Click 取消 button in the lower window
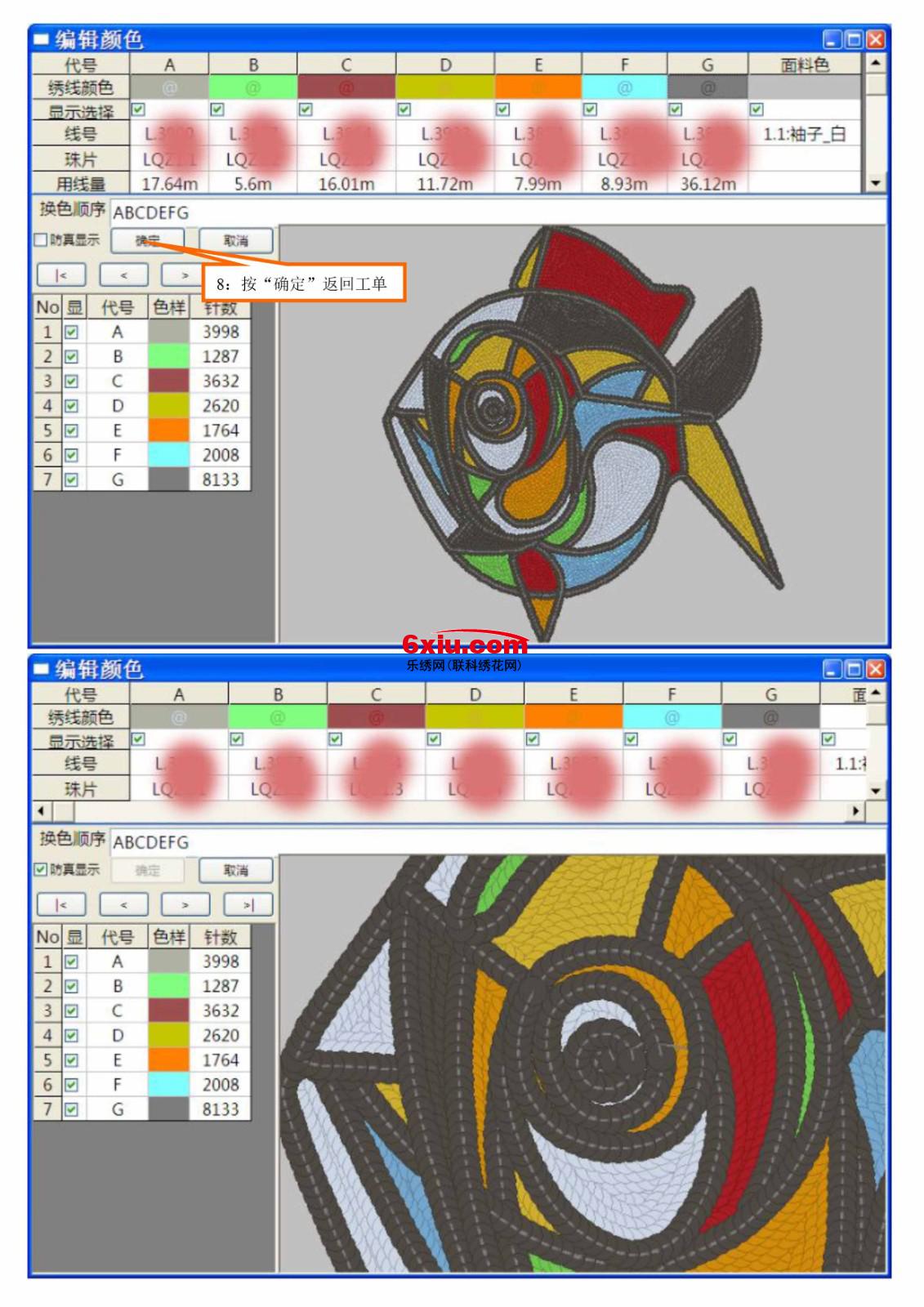Screen dimensions: 924x1307 point(236,870)
